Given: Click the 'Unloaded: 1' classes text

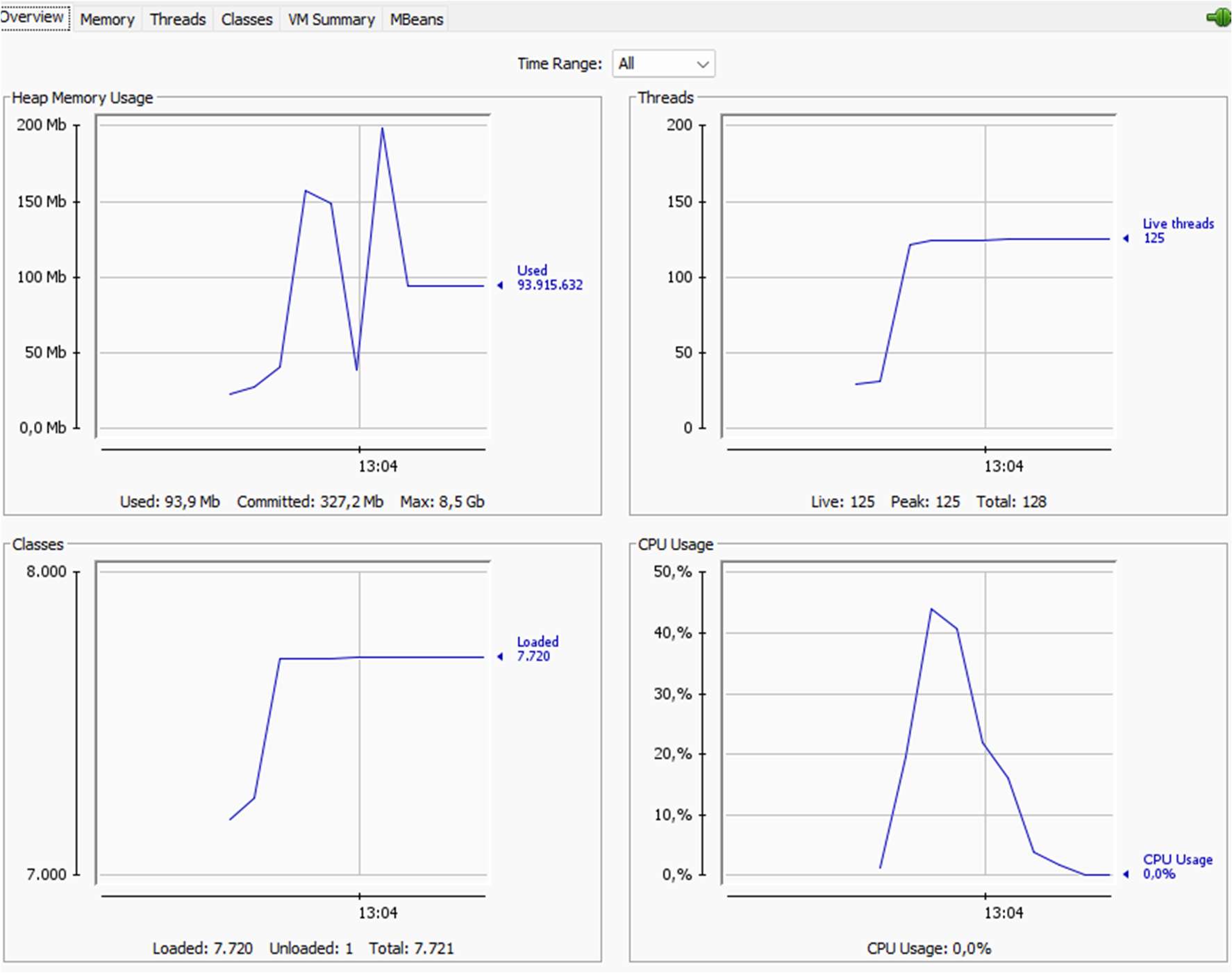Looking at the screenshot, I should tap(311, 948).
